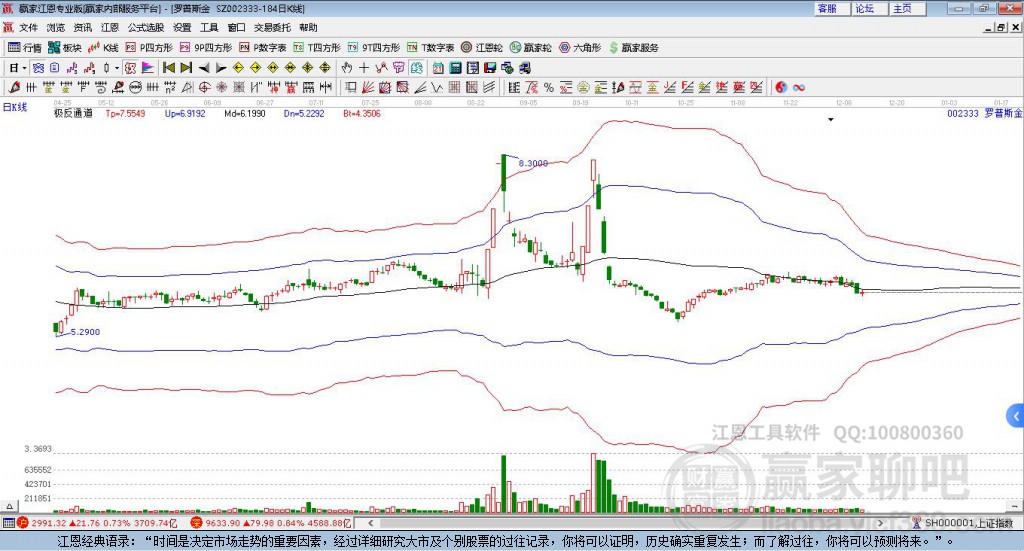The image size is (1024, 551).
Task: Select the pink 节 solar-term tool
Action: click(398, 68)
